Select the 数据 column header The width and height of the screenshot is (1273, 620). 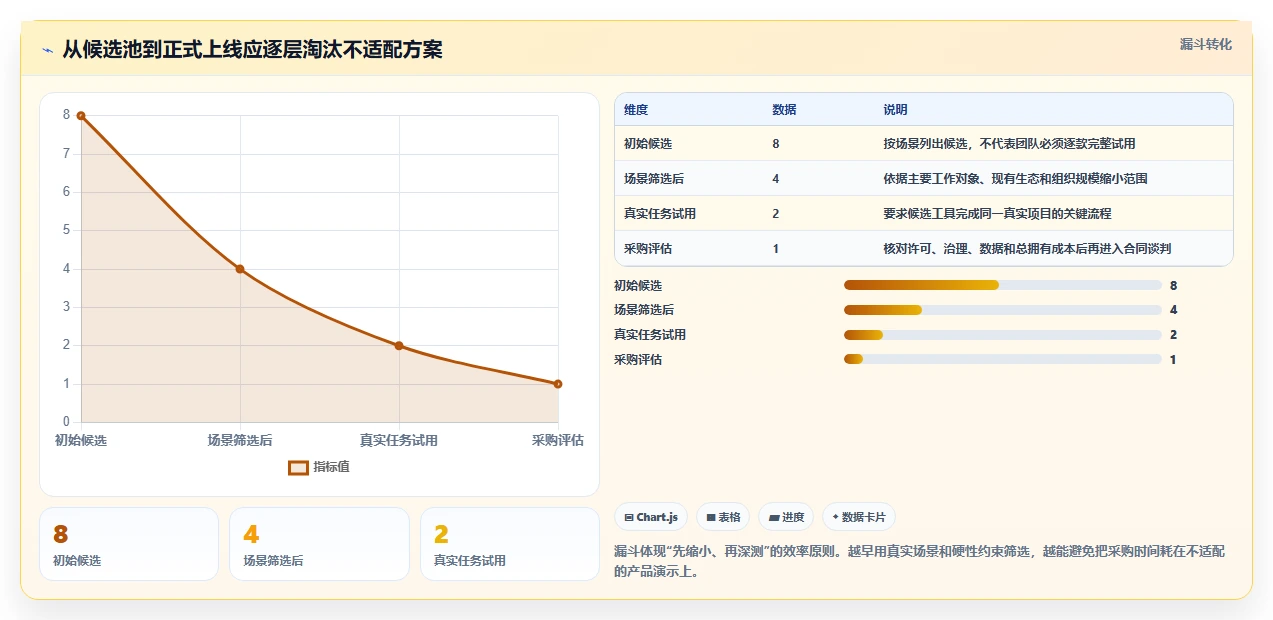coord(784,110)
